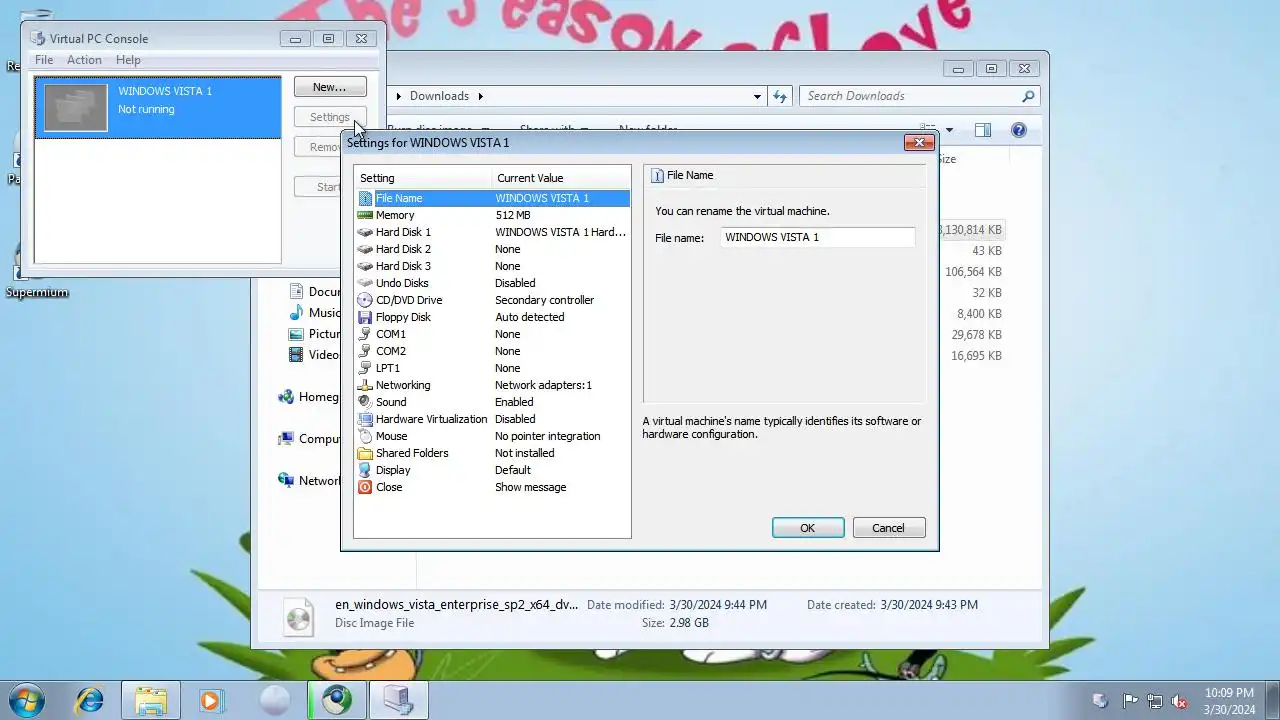The height and width of the screenshot is (720, 1280).
Task: Click the 106,564 KB size cell
Action: tap(973, 272)
